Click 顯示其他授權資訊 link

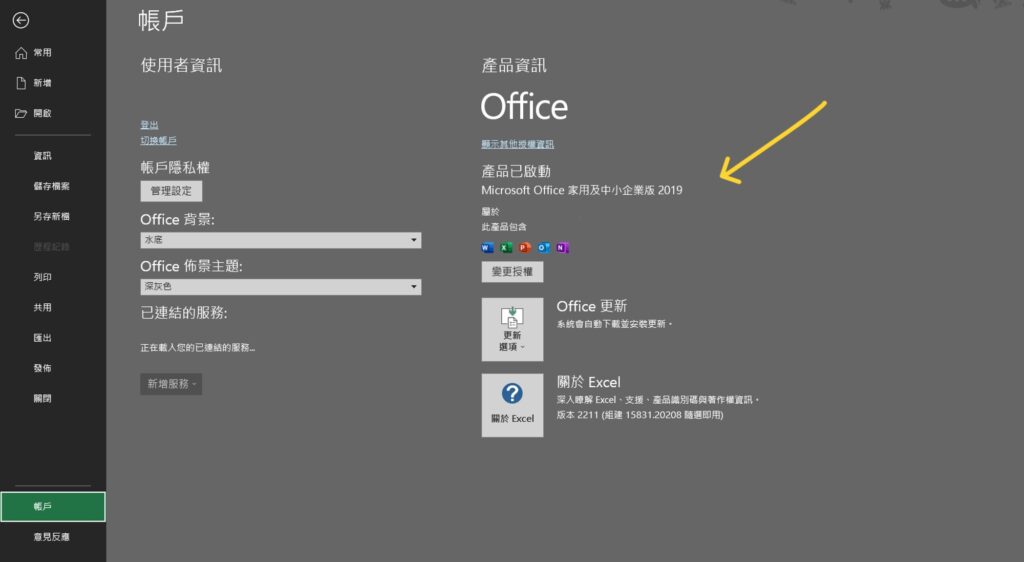point(517,144)
